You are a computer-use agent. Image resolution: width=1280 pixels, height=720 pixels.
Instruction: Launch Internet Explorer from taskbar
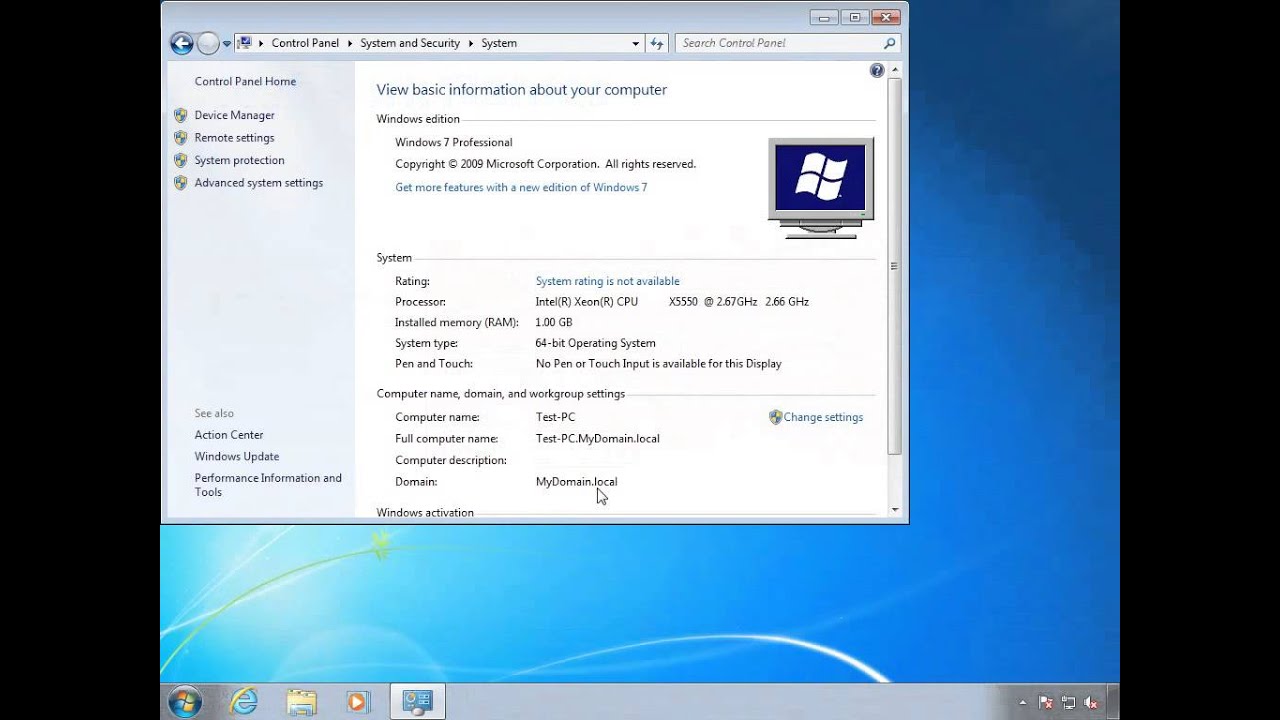click(243, 702)
